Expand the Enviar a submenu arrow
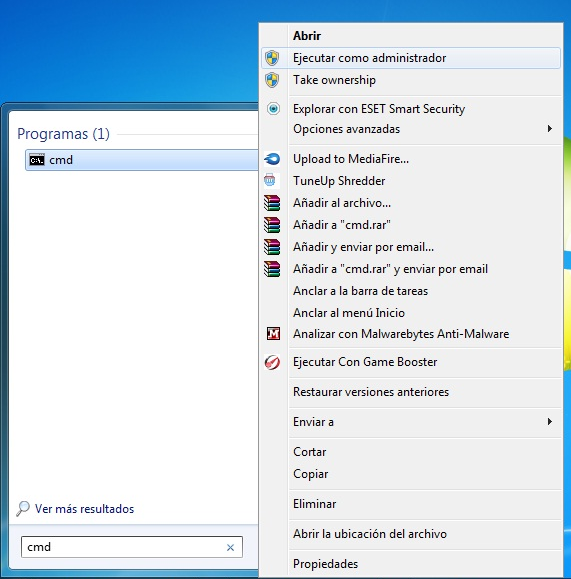This screenshot has width=571, height=579. [x=550, y=421]
